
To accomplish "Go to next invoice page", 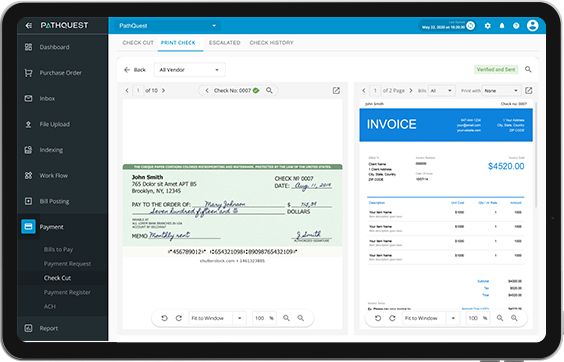I will coord(411,91).
